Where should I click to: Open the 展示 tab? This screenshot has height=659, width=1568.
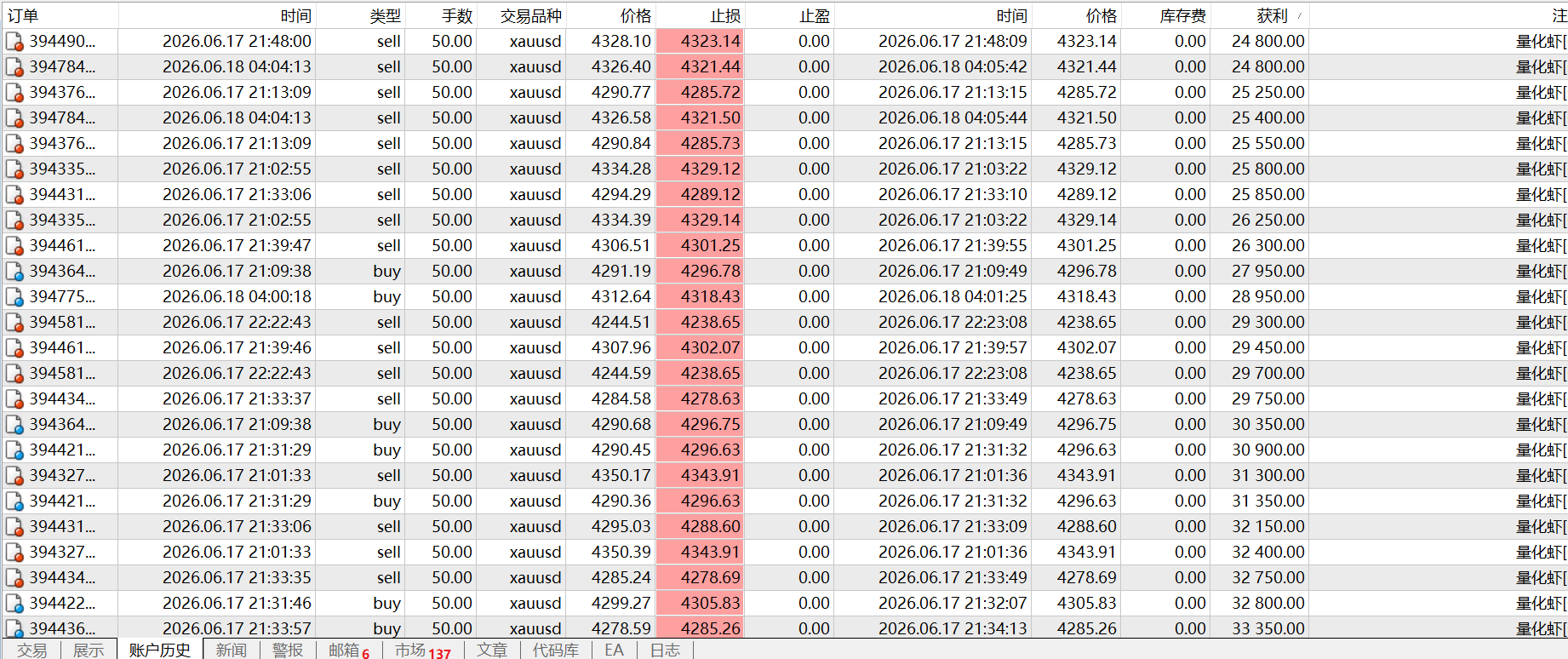[x=88, y=650]
